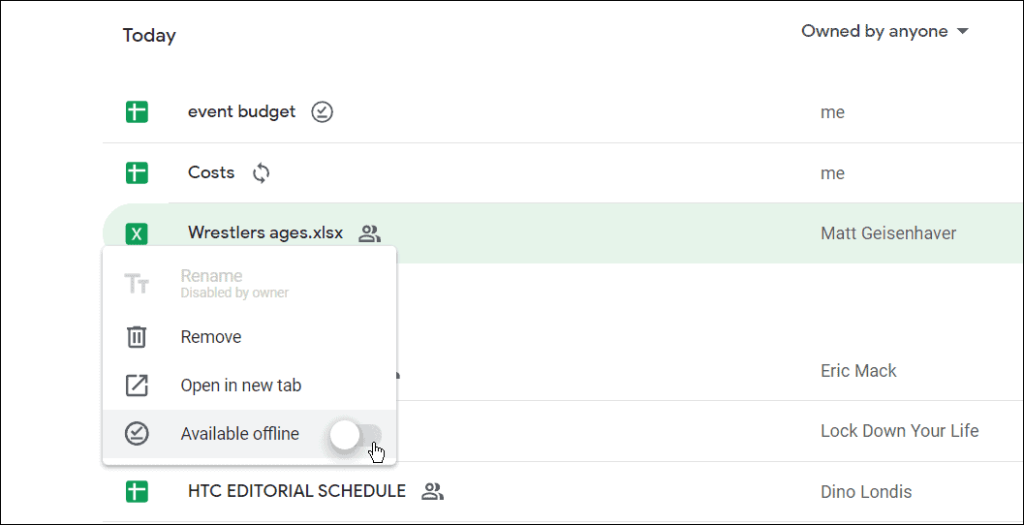Select the Available offline menu label
This screenshot has width=1024, height=525.
tap(240, 434)
